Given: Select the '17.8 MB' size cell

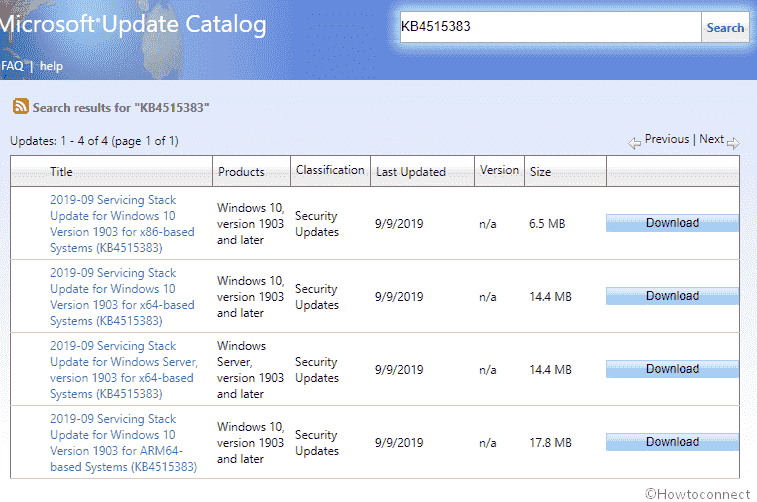Looking at the screenshot, I should [550, 443].
